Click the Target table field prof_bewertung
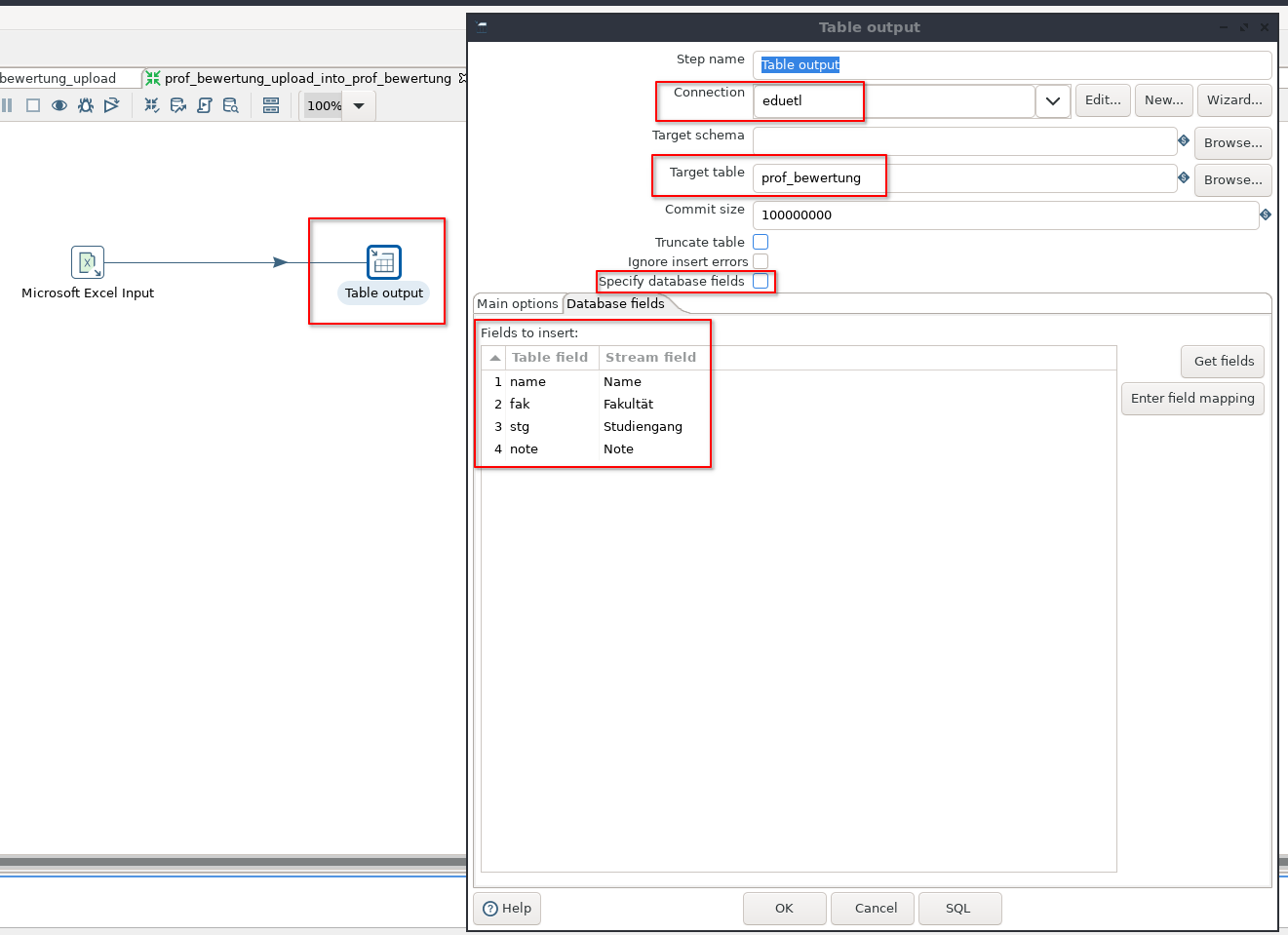 click(964, 177)
